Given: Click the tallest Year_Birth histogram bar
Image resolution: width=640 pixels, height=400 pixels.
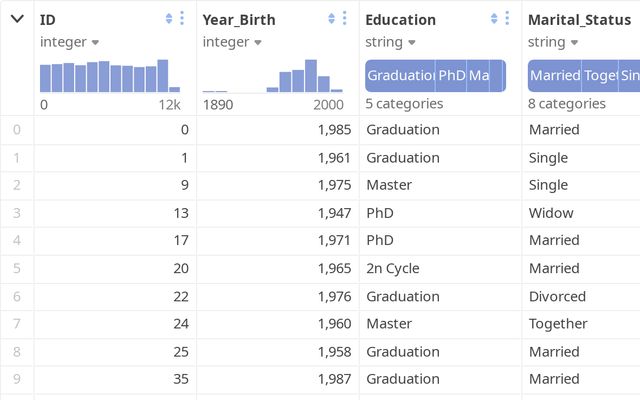Looking at the screenshot, I should point(310,76).
